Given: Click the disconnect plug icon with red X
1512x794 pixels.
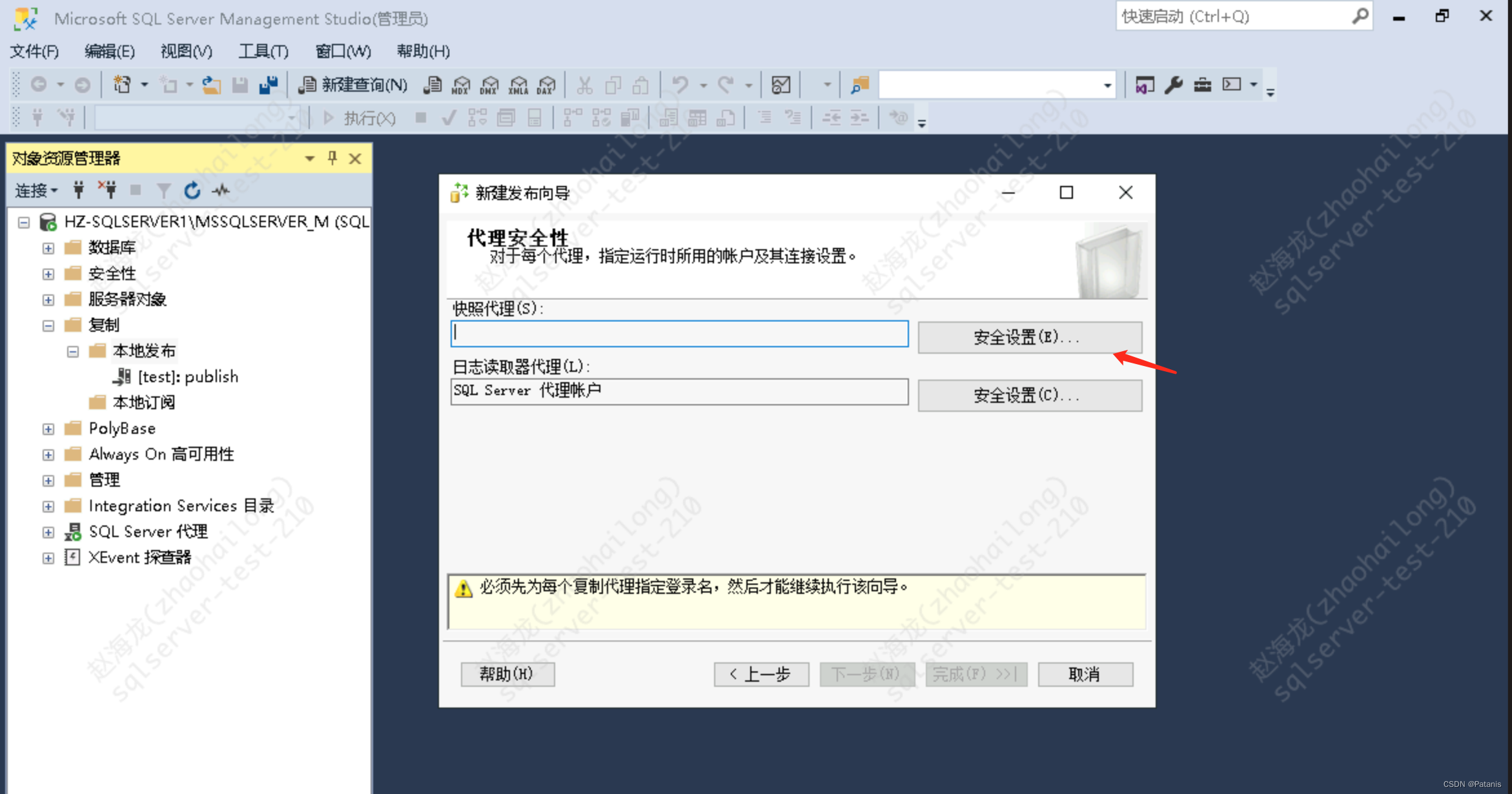Looking at the screenshot, I should click(x=107, y=190).
